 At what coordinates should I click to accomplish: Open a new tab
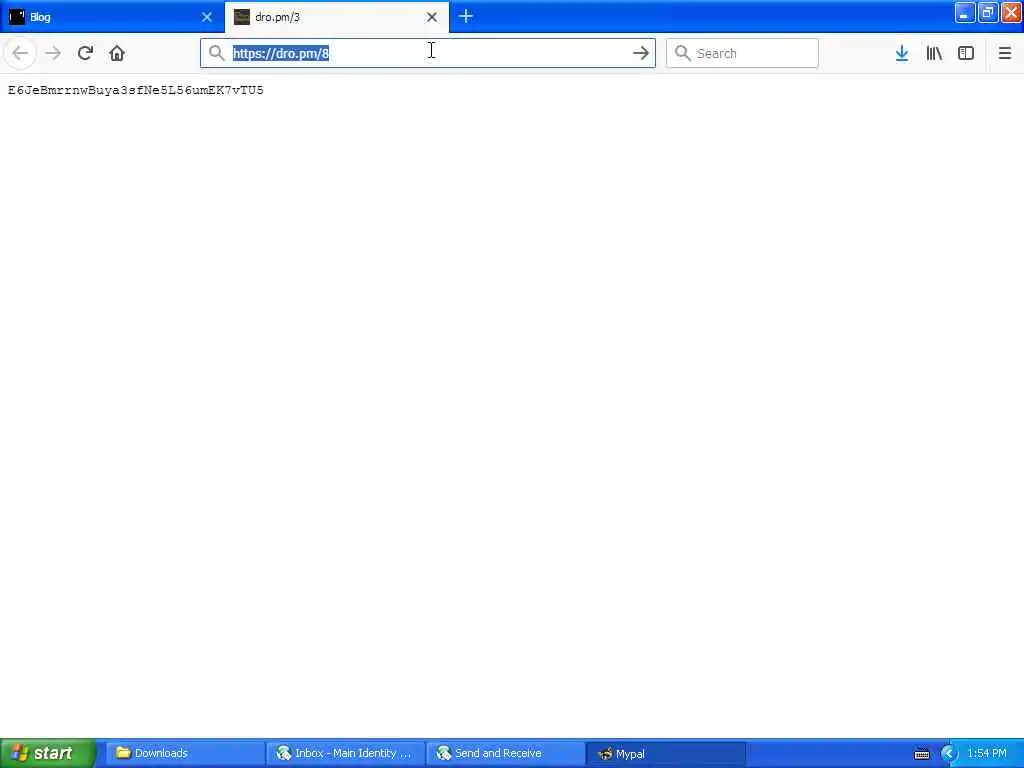click(x=466, y=16)
